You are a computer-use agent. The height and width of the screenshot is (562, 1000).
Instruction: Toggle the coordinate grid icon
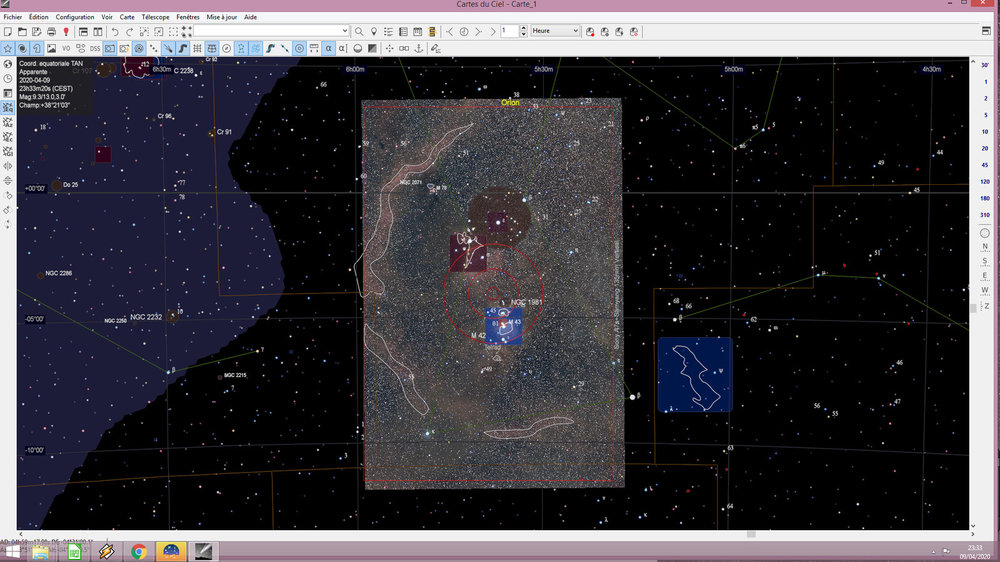coord(197,48)
